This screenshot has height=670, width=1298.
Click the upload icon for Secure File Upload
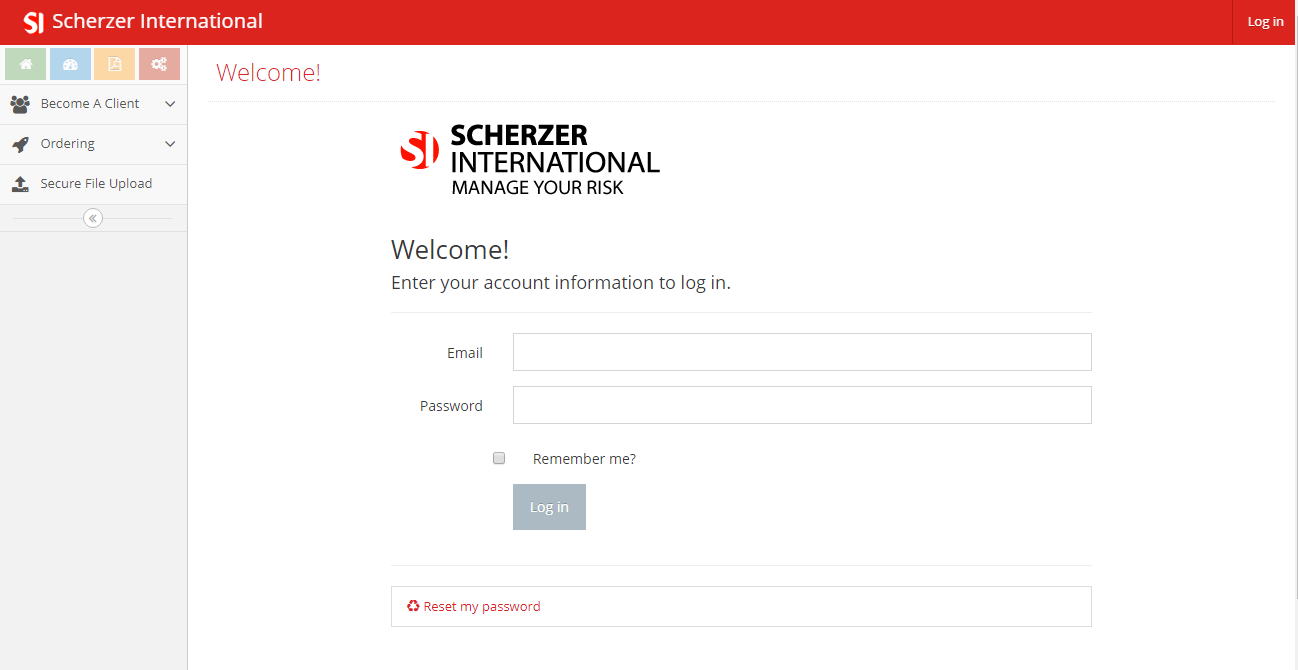20,184
